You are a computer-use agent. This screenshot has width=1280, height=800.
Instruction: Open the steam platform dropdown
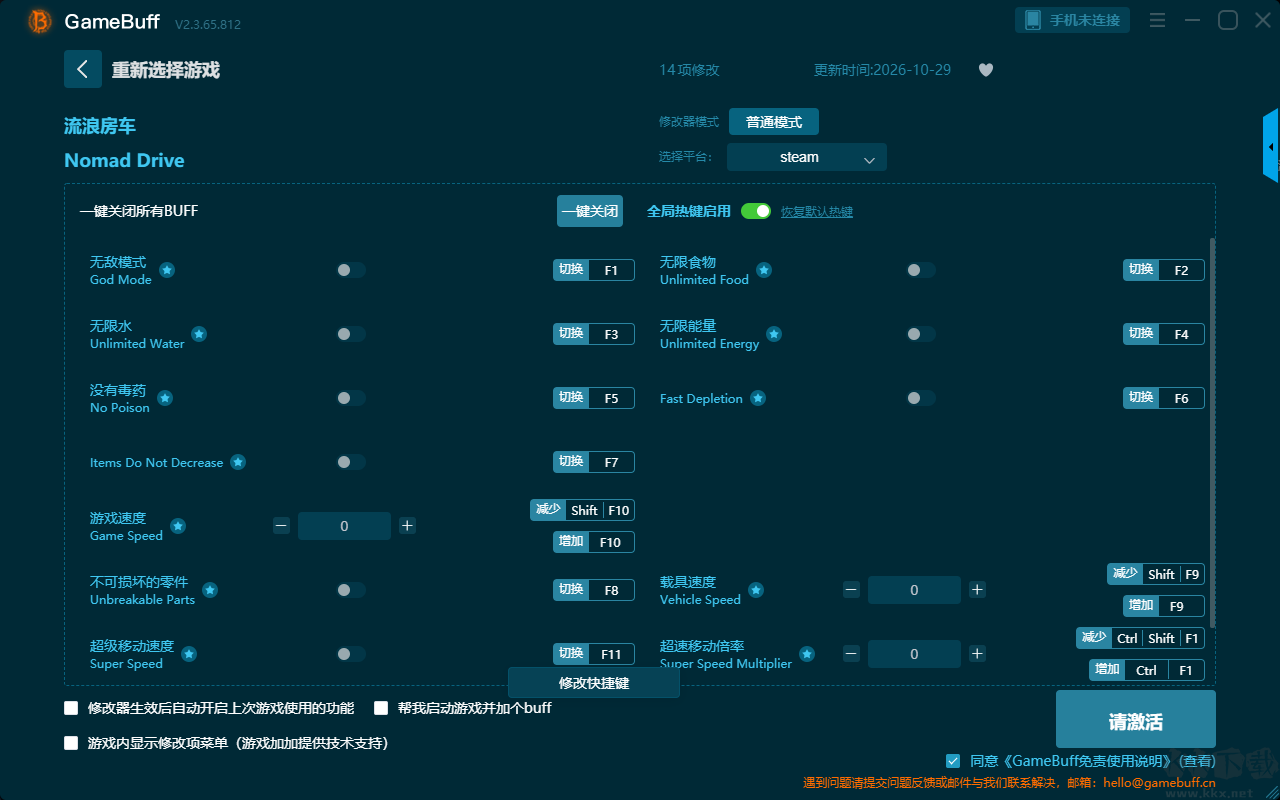(807, 157)
